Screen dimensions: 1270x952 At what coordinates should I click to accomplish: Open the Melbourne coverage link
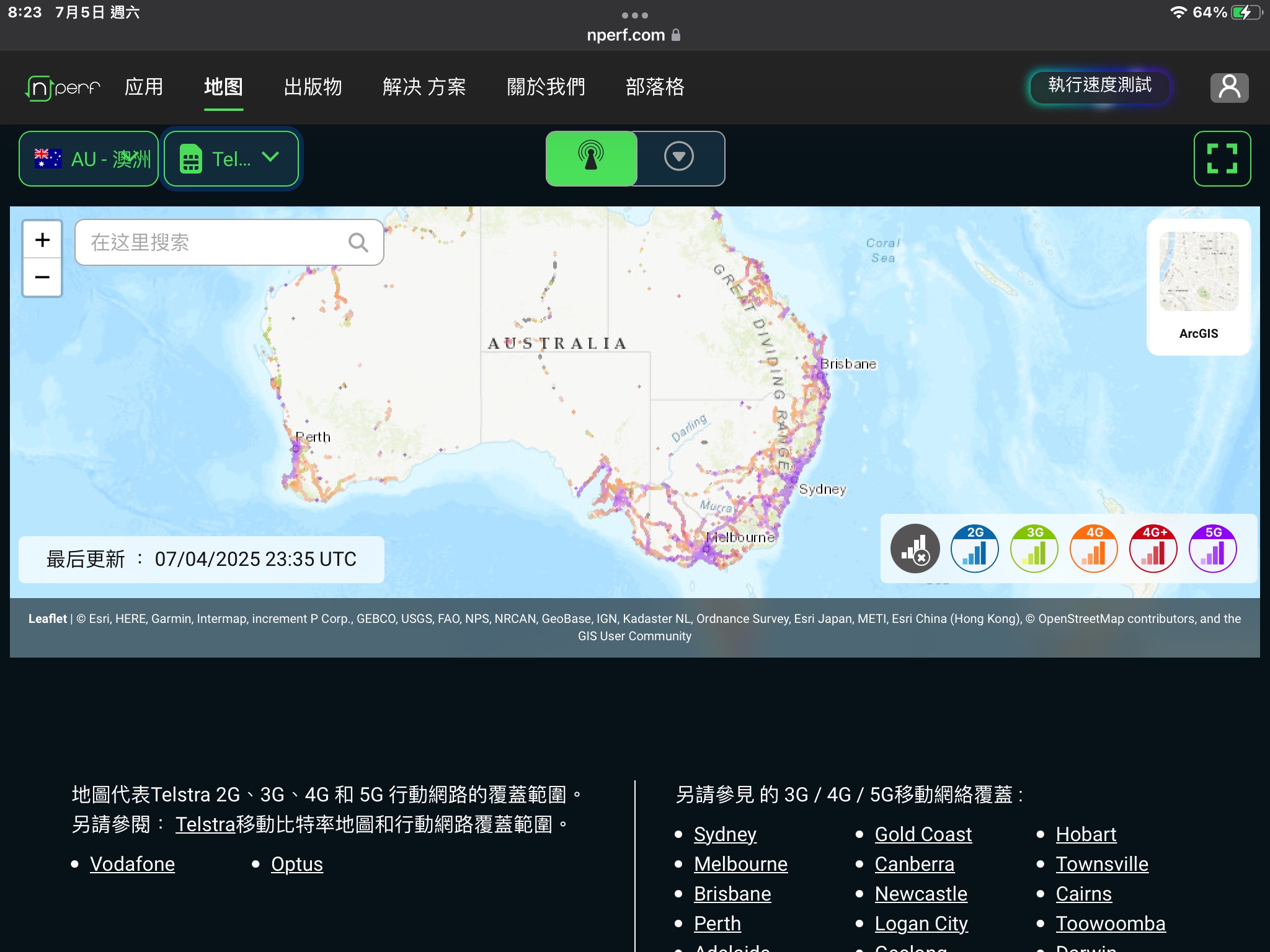coord(740,864)
